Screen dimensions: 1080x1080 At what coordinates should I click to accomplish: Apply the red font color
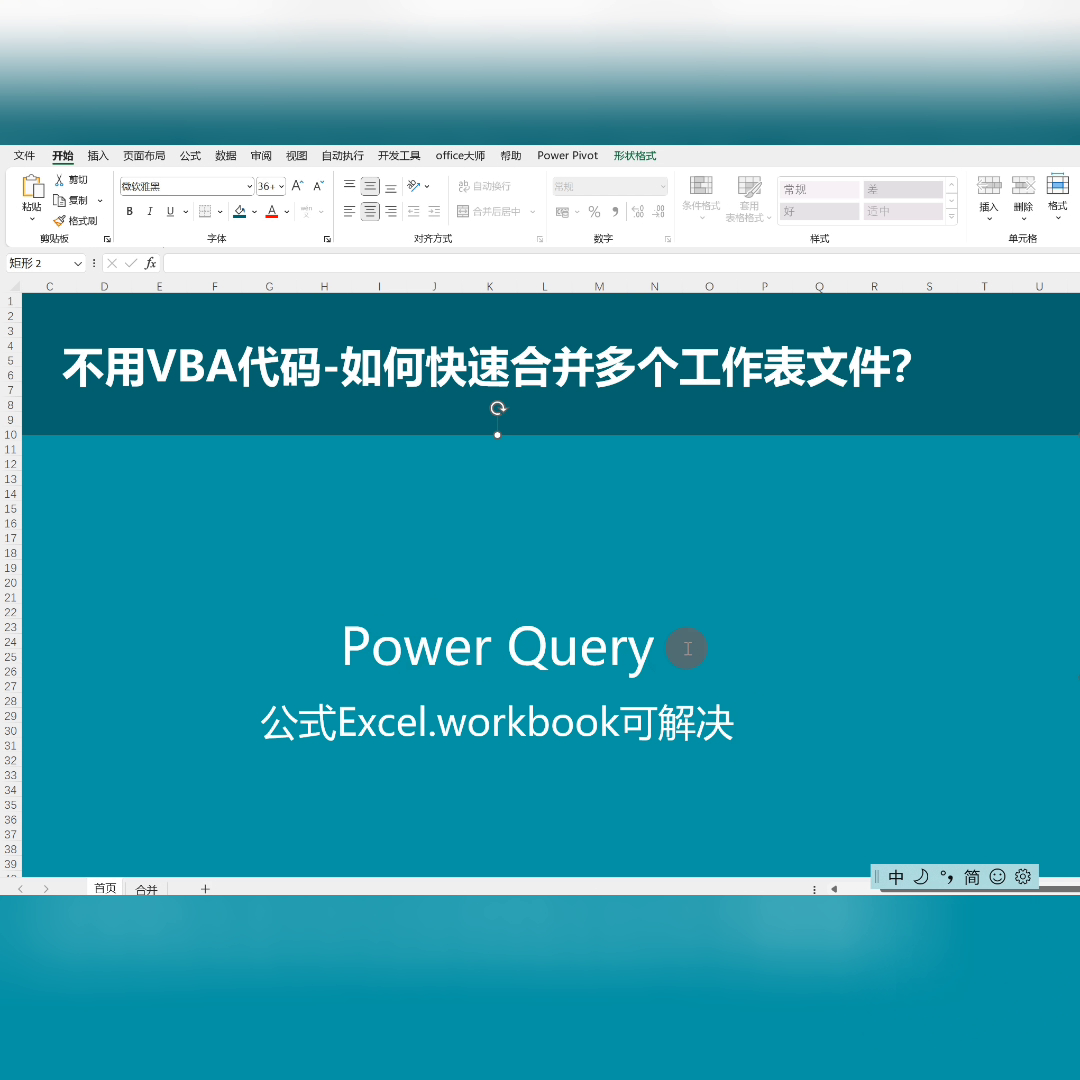point(272,211)
